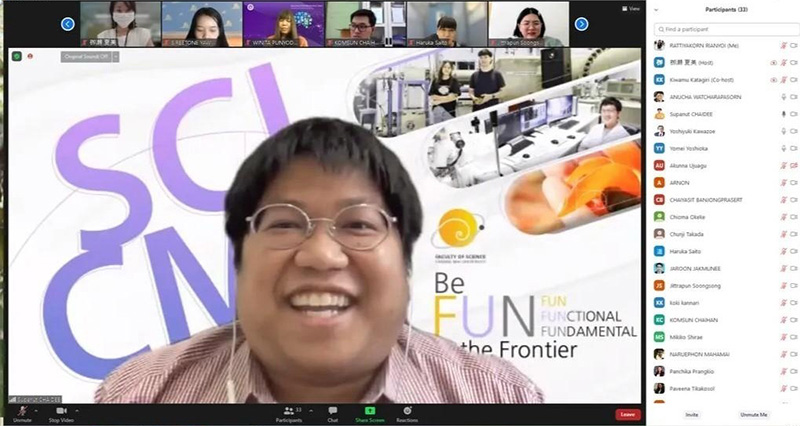Show next video thumbnails with right arrow

tap(582, 24)
